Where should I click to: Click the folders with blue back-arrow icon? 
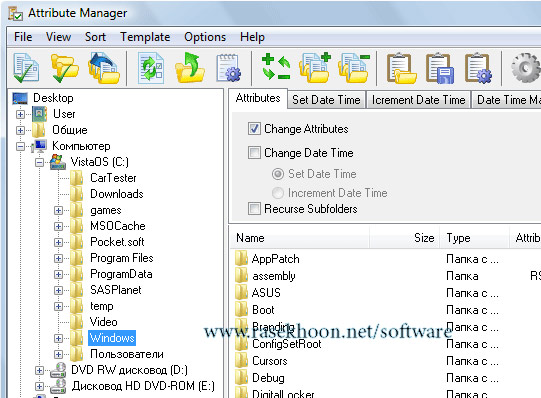pos(104,68)
